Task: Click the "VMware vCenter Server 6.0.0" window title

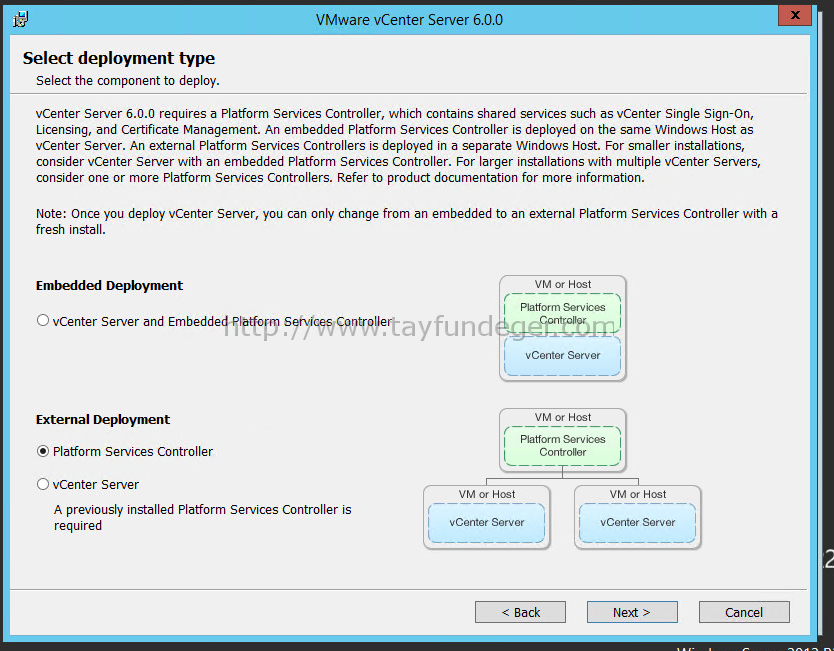Action: 409,20
